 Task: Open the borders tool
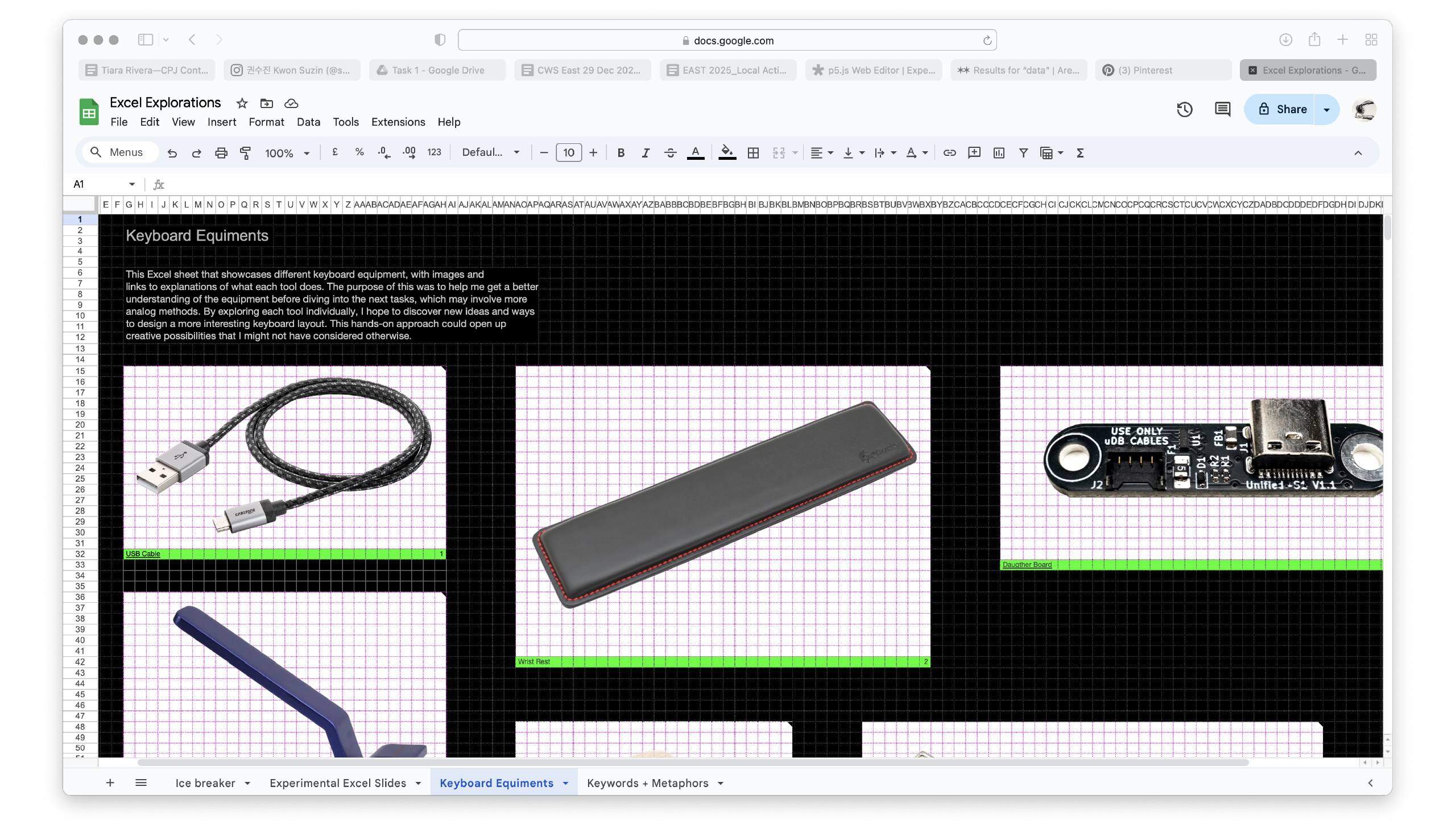click(753, 152)
